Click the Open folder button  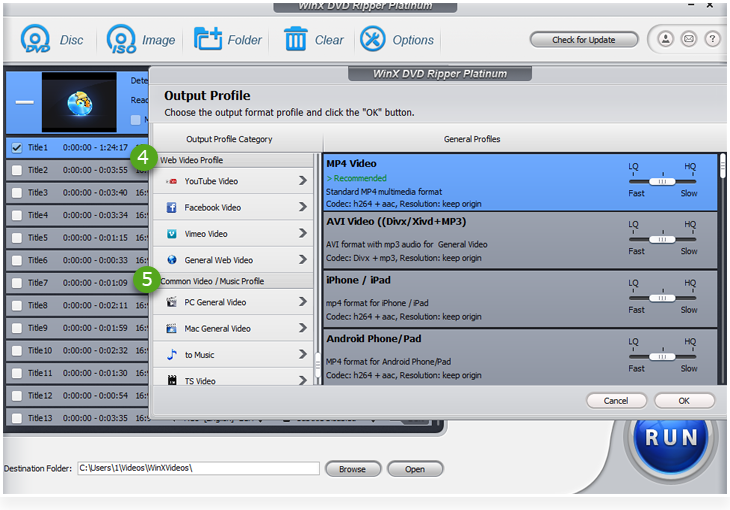[414, 469]
